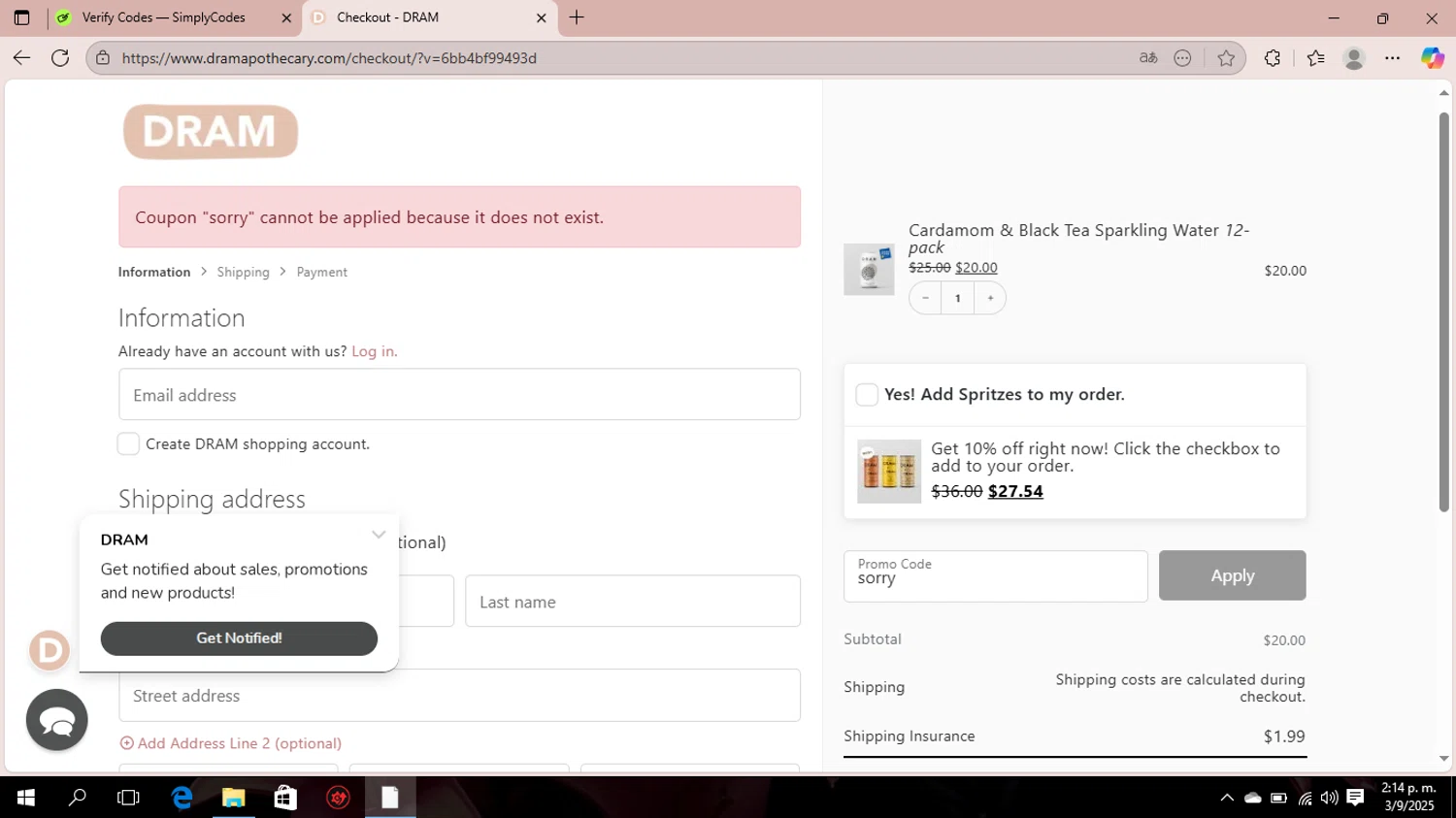This screenshot has height=818, width=1456.
Task: Open the browser profile icon
Action: [1354, 58]
